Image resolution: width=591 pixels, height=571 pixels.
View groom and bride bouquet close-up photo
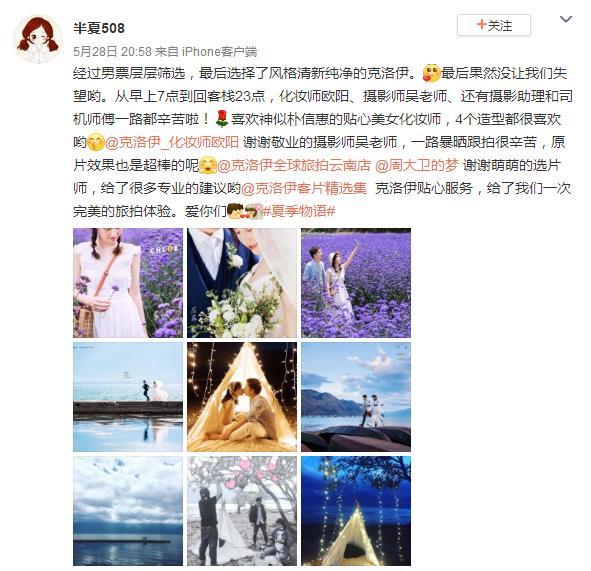242,283
